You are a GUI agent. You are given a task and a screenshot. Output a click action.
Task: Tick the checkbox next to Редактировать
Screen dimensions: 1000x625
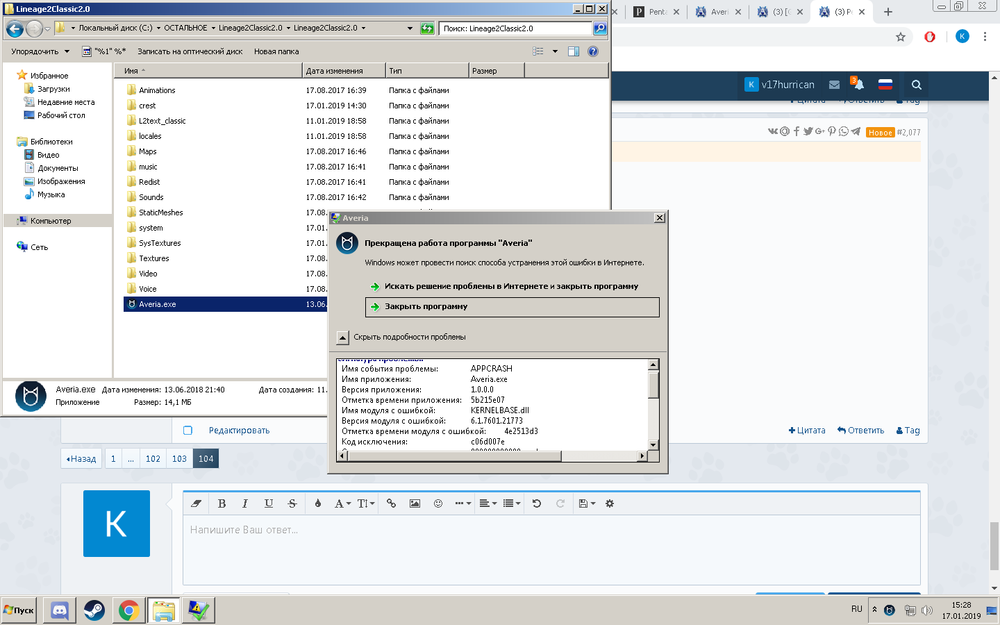(x=187, y=430)
